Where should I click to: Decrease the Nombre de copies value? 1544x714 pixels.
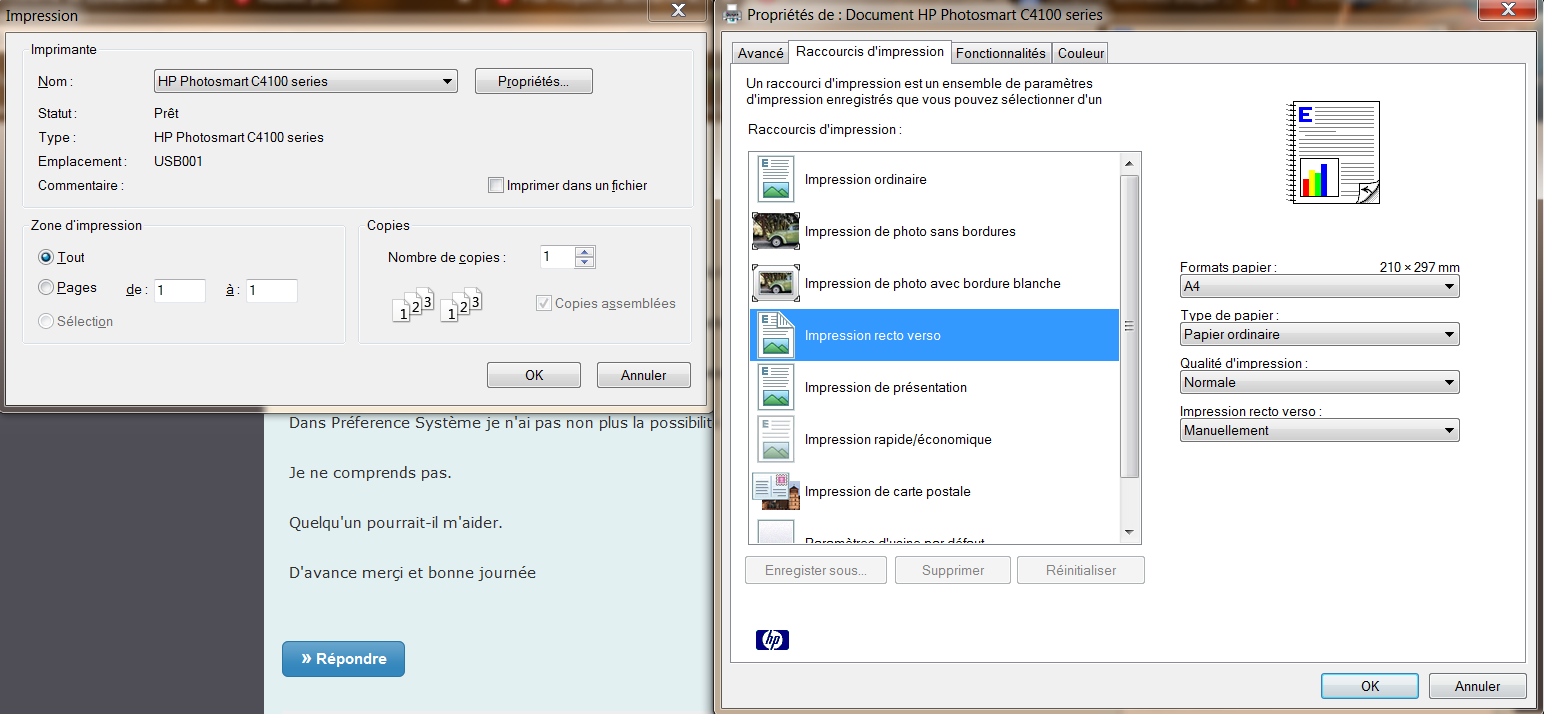click(585, 263)
